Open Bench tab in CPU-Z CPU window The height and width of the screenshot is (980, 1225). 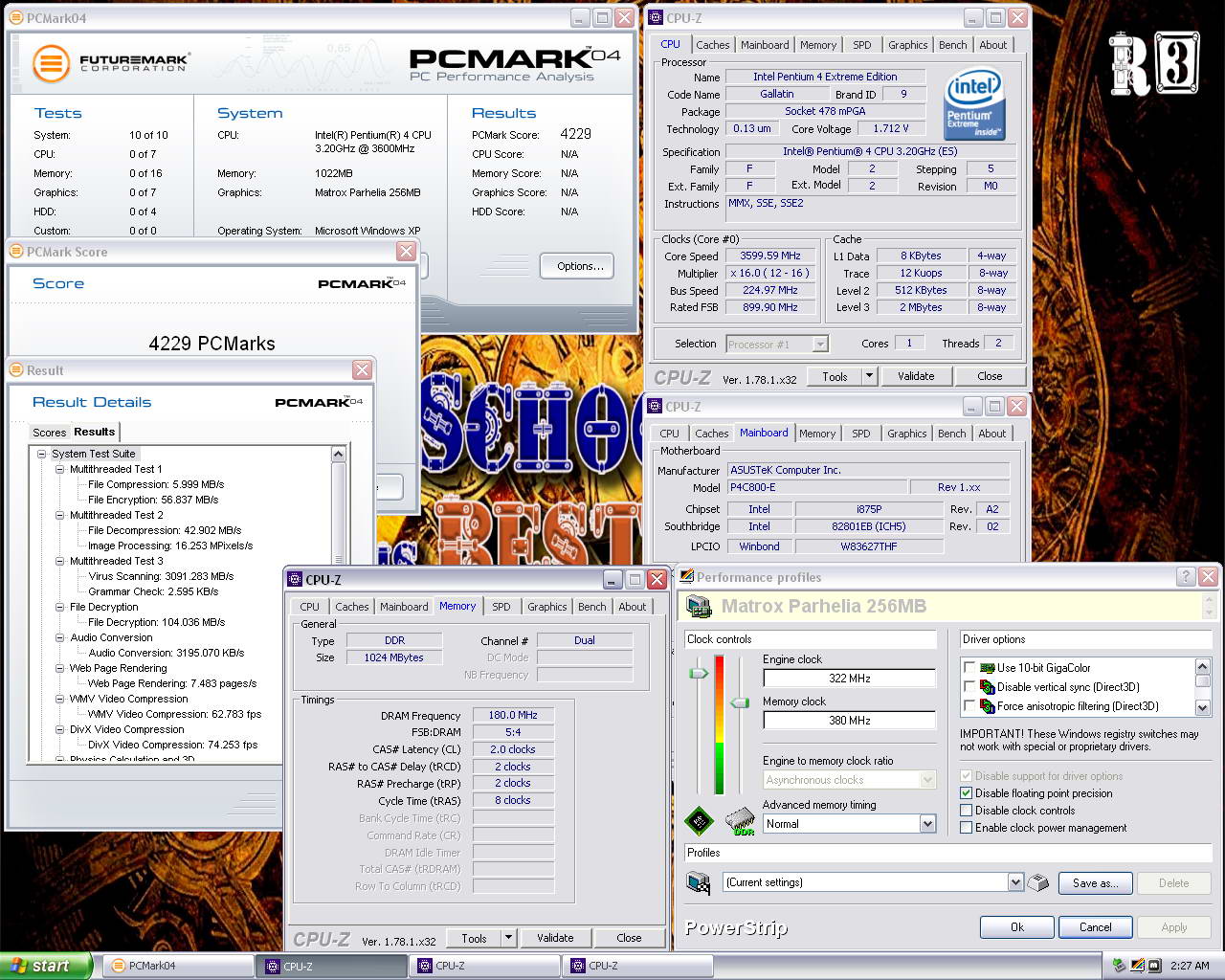point(952,45)
